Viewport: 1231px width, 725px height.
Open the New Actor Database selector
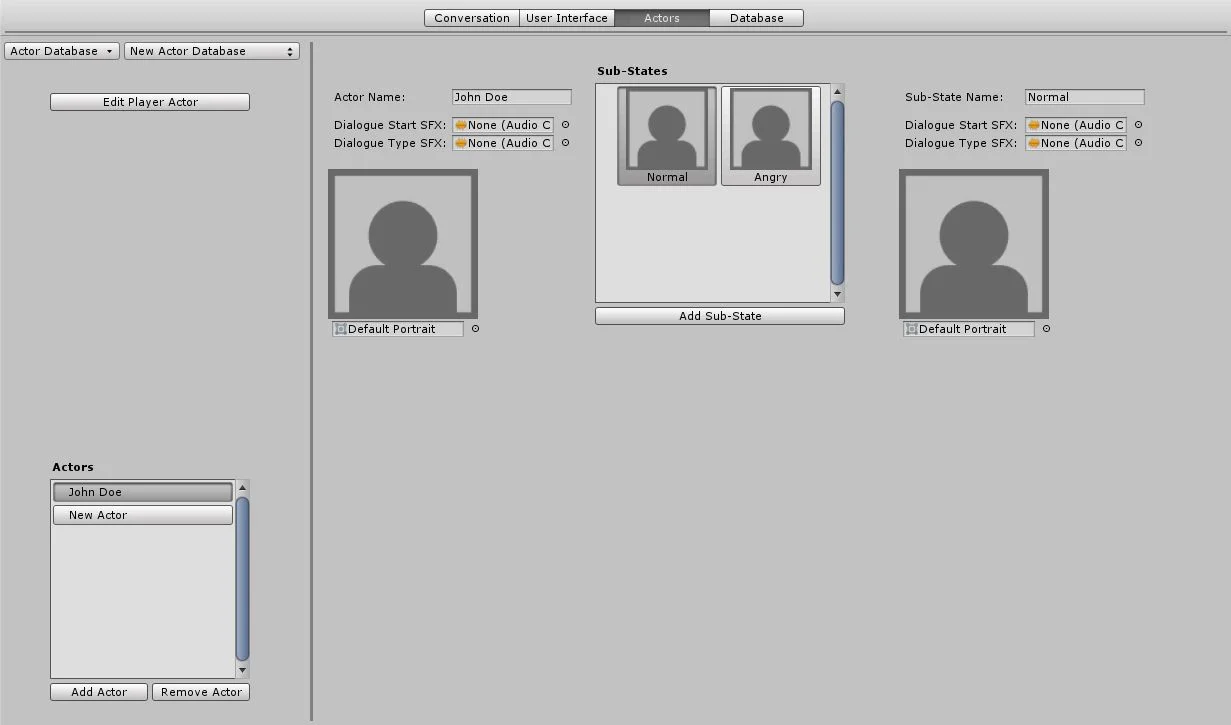click(211, 50)
